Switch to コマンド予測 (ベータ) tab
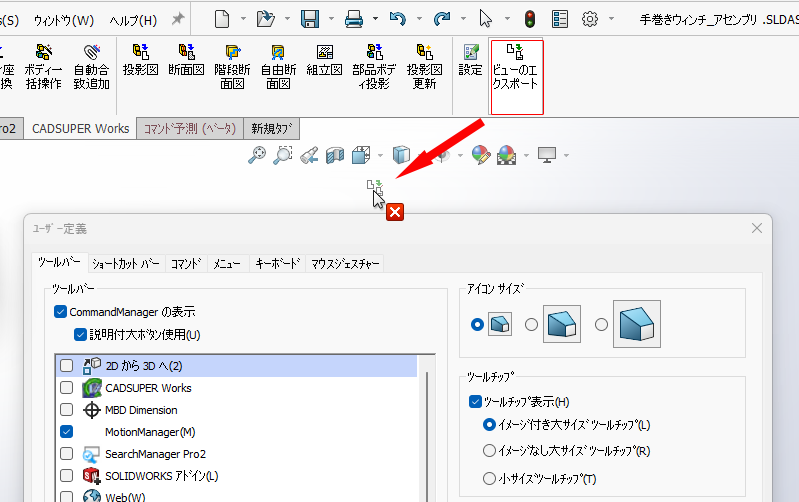This screenshot has height=502, width=799. point(190,128)
